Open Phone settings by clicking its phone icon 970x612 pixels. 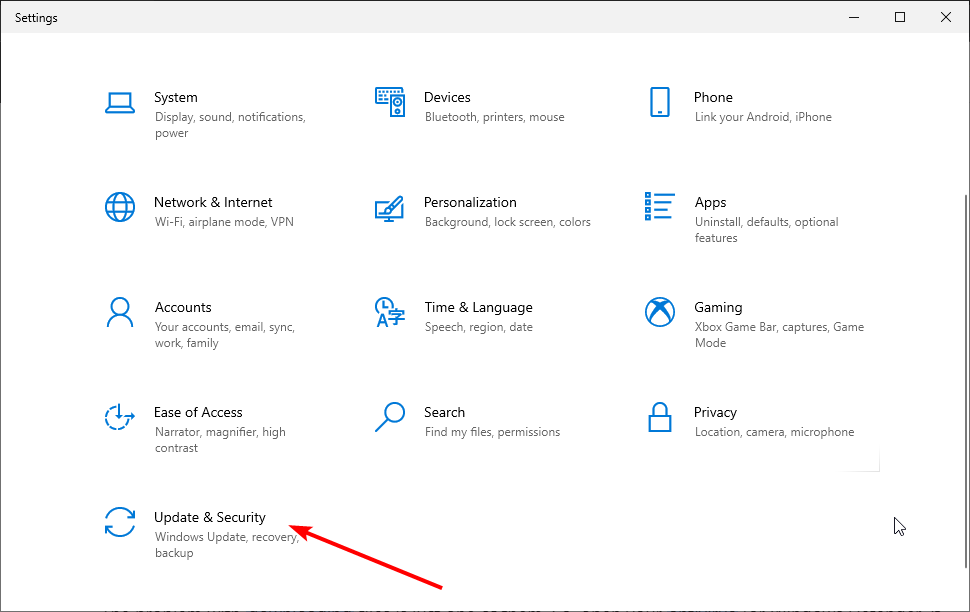click(x=660, y=103)
